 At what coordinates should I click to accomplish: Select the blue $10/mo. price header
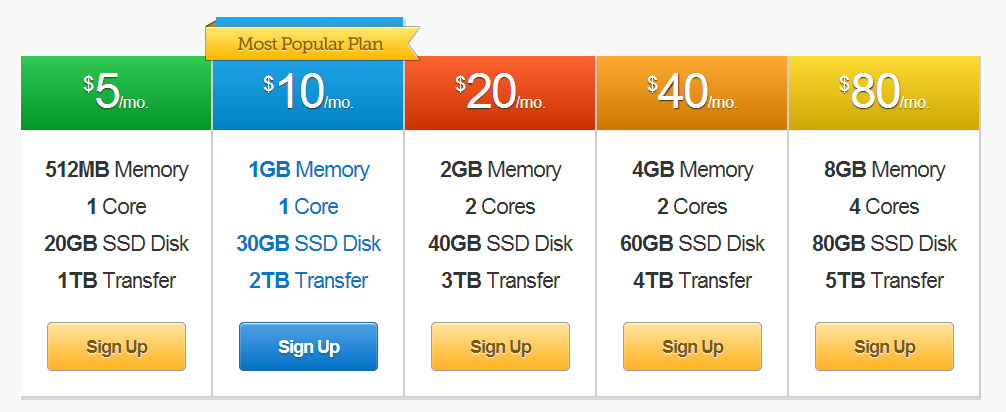(308, 93)
